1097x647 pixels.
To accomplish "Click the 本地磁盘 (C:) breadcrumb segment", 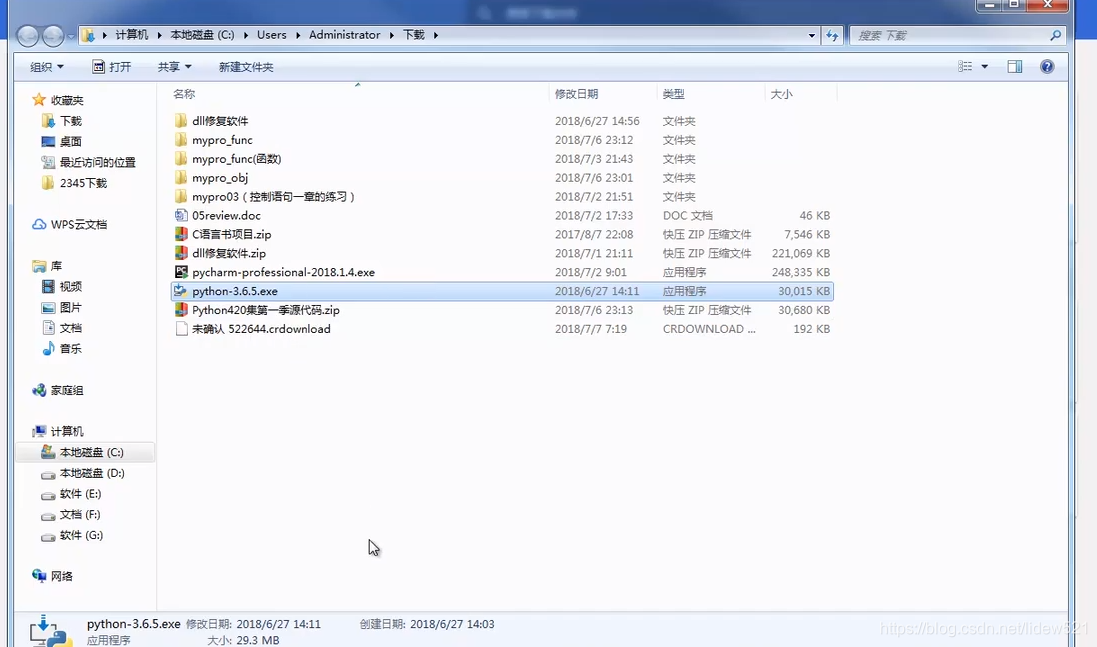I will pyautogui.click(x=202, y=34).
